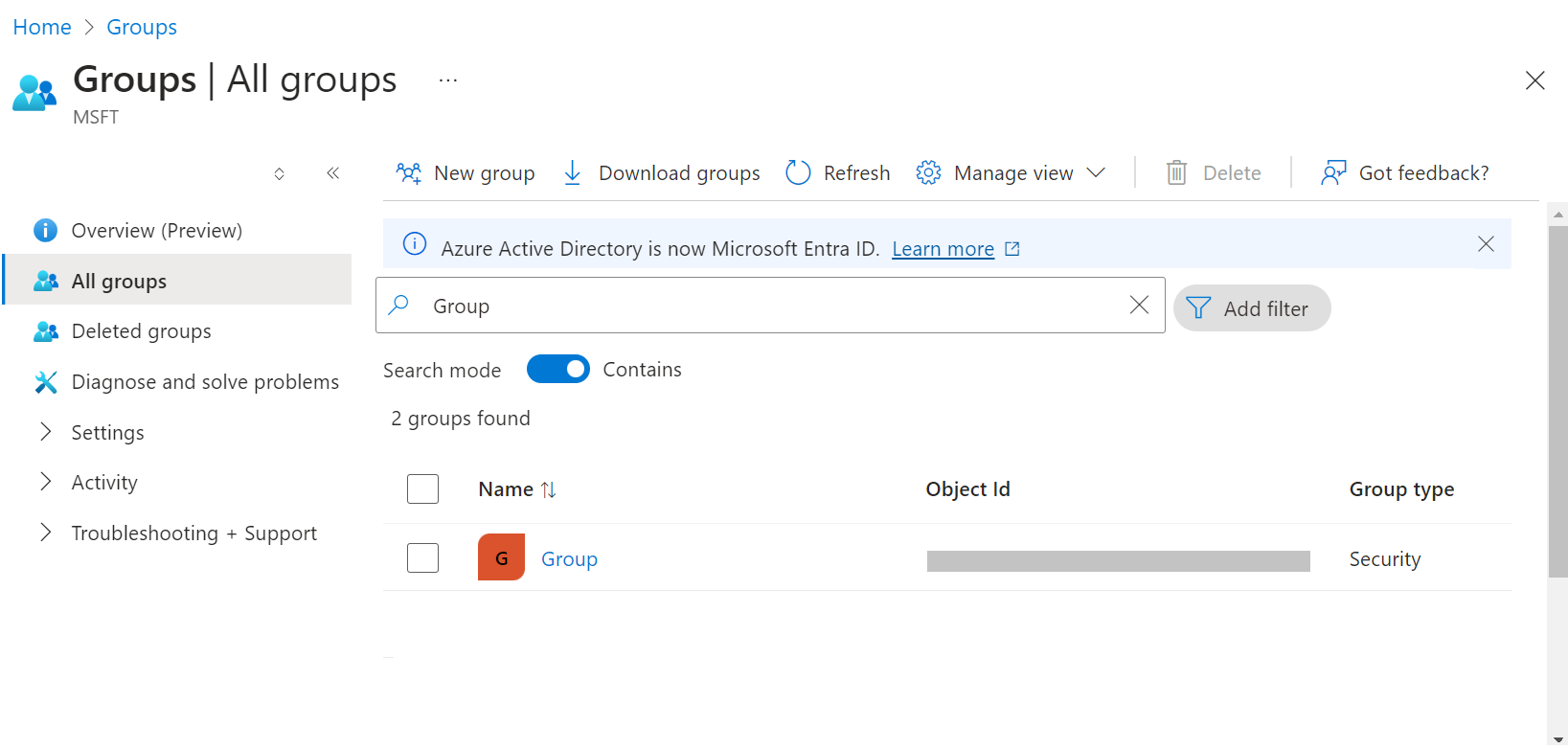The height and width of the screenshot is (749, 1568).
Task: Collapse the sidebar with double-chevron icon
Action: [332, 173]
